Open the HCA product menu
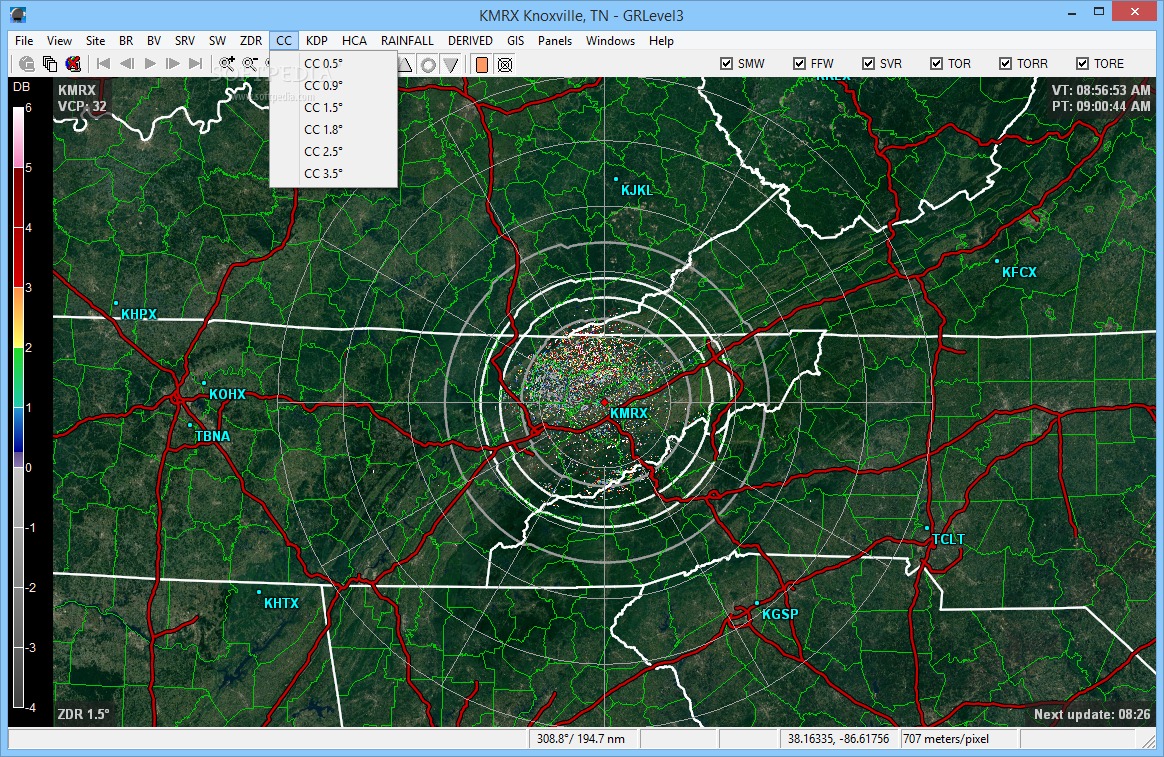This screenshot has width=1164, height=757. click(355, 41)
